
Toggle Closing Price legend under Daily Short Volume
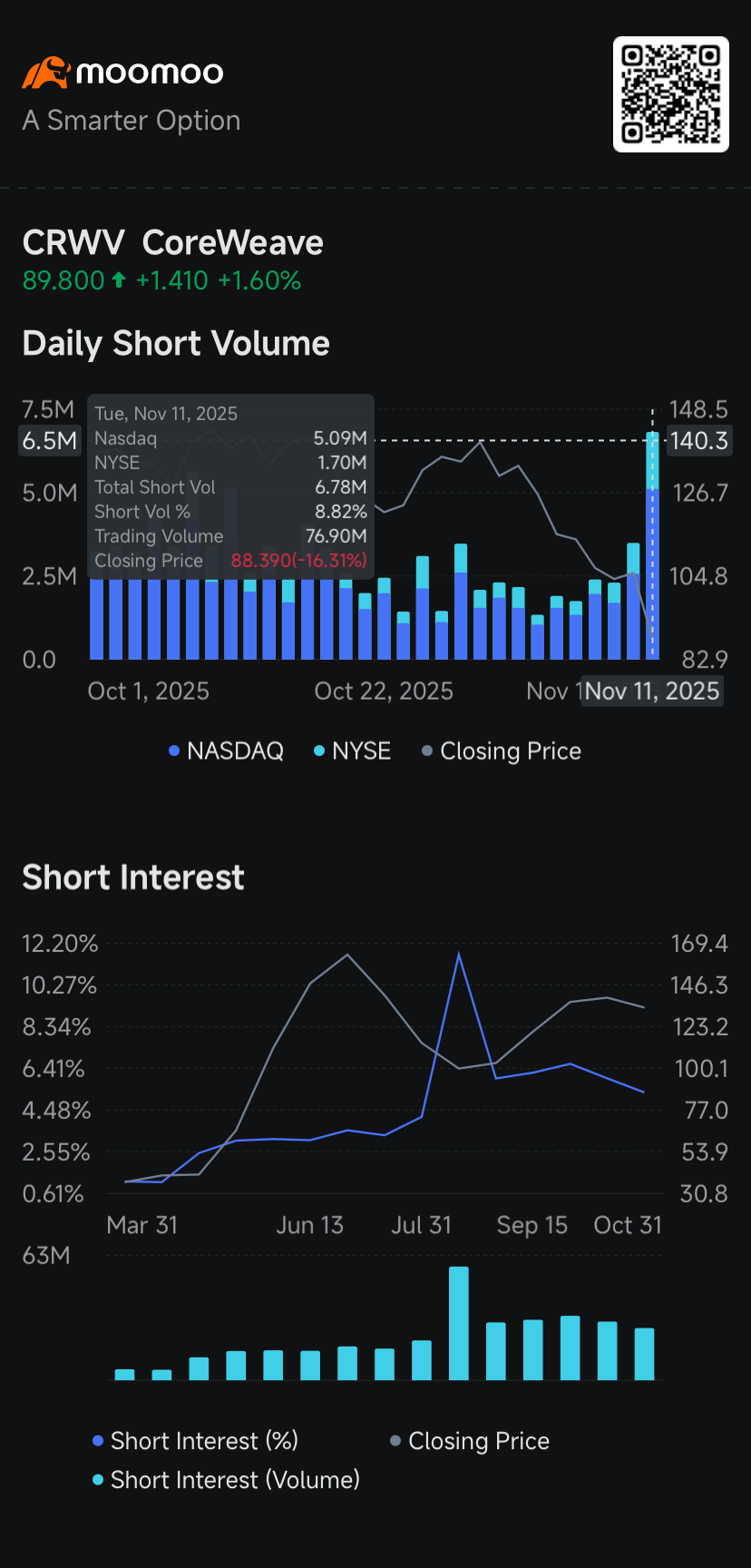coord(502,750)
